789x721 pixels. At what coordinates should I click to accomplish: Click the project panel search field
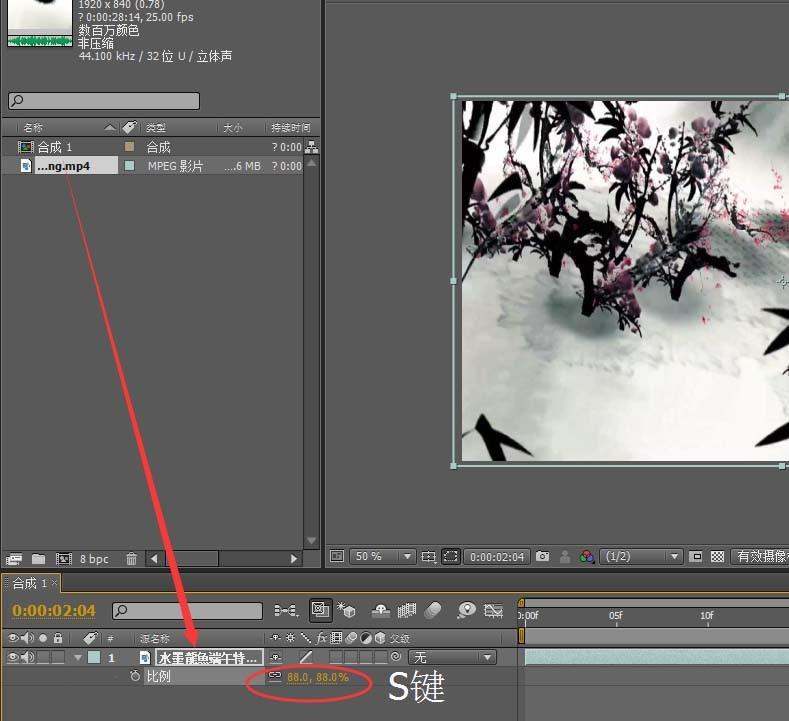pyautogui.click(x=104, y=101)
